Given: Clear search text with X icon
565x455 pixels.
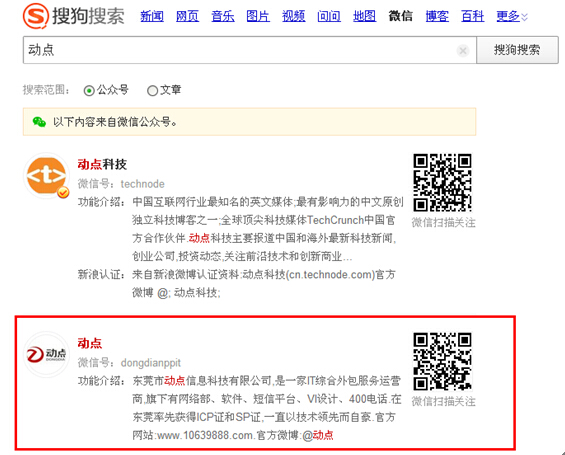Looking at the screenshot, I should click(463, 50).
